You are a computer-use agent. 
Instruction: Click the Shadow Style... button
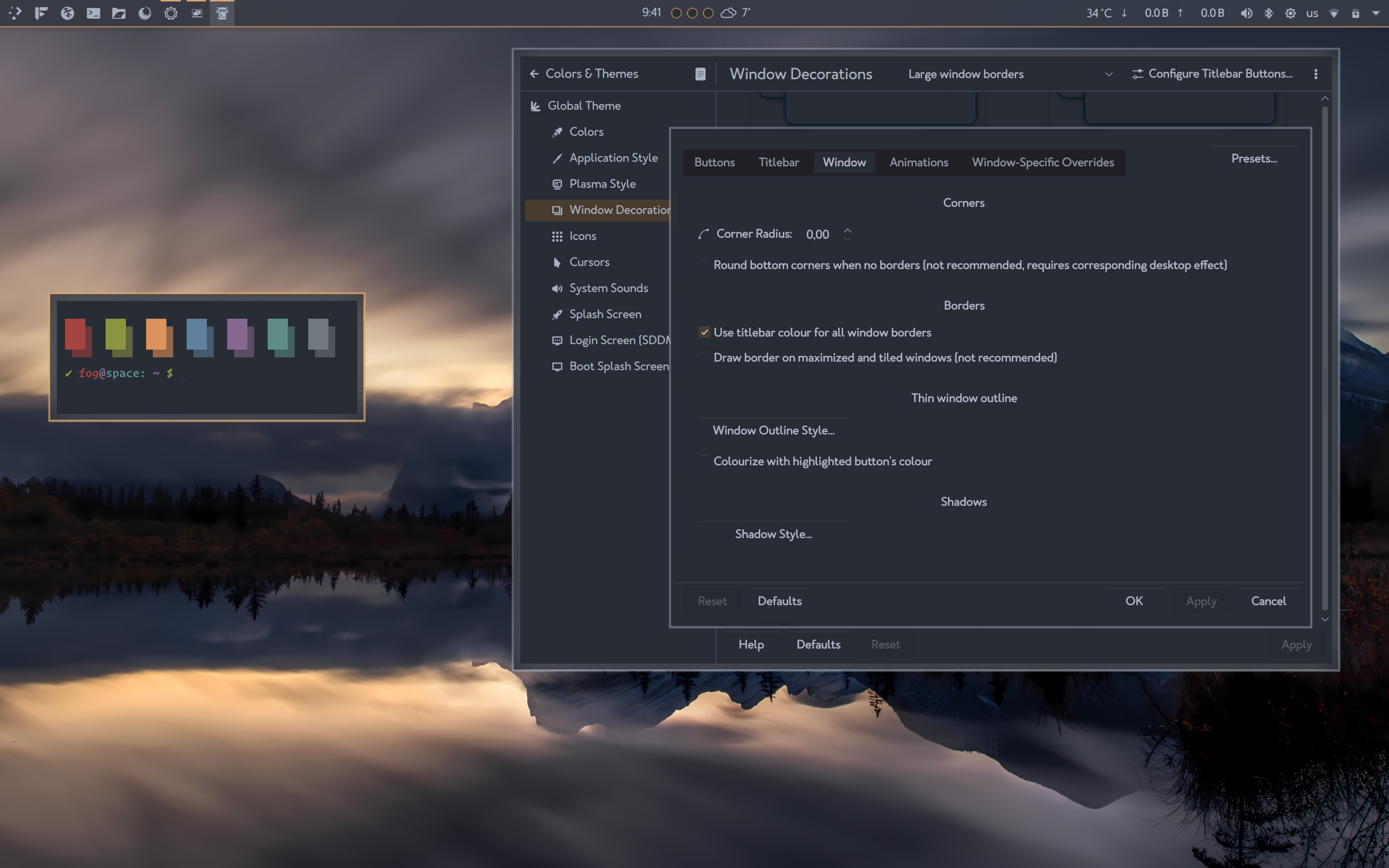coord(773,534)
